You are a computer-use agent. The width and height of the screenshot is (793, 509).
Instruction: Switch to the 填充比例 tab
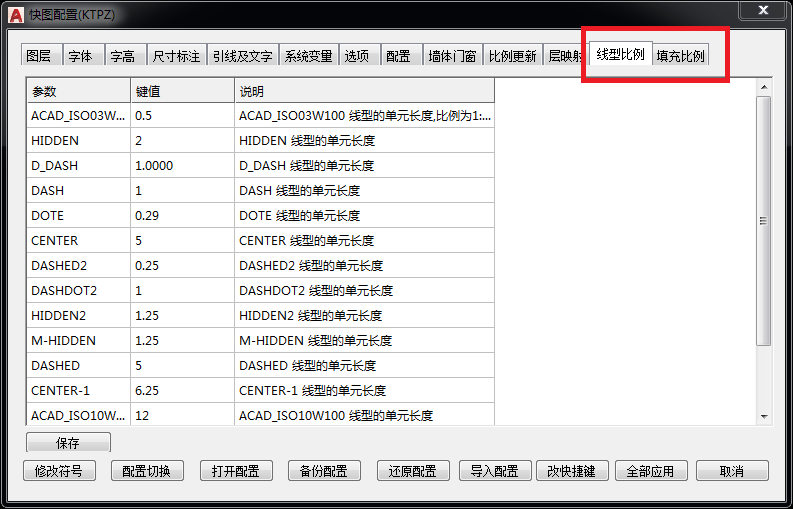(x=681, y=55)
